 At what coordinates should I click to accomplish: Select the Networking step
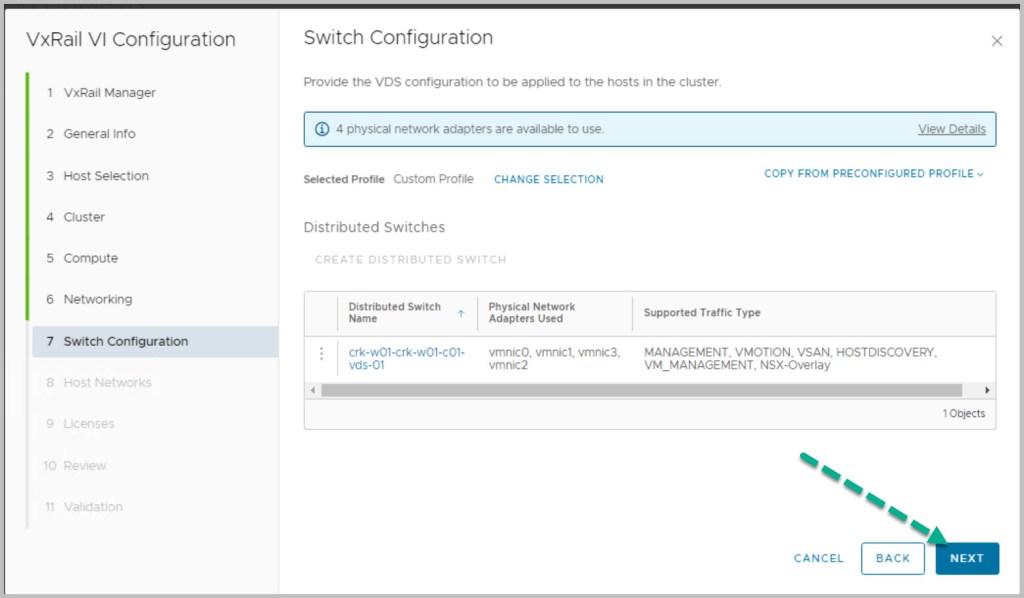[x=97, y=299]
